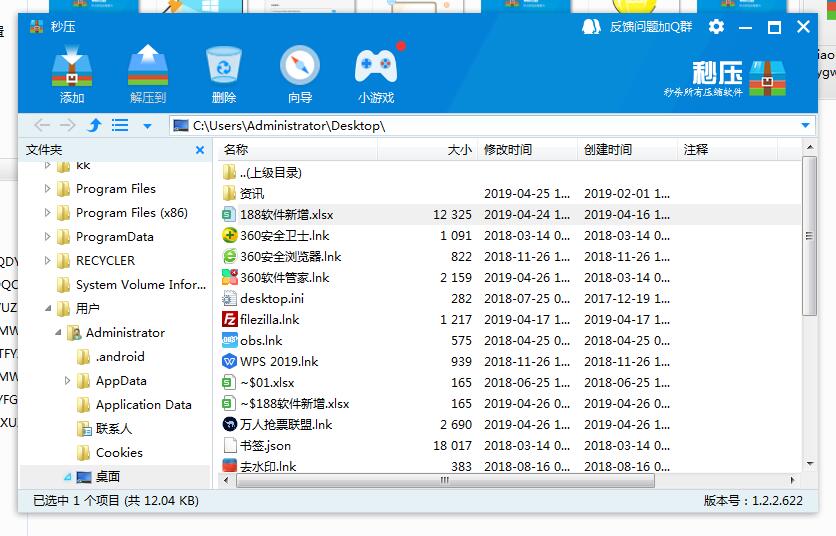Image resolution: width=836 pixels, height=536 pixels.
Task: Select WPS 2019.lnk shortcut icon
Action: 229,362
